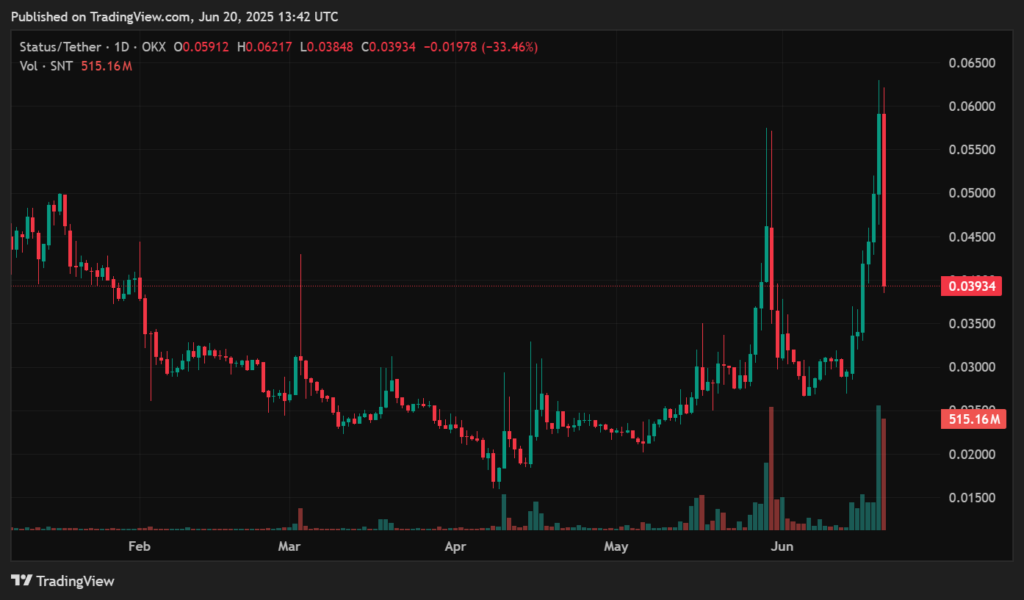Click the TradingView wordmark at bottom
Viewport: 1024px width, 600px height.
tap(75, 581)
